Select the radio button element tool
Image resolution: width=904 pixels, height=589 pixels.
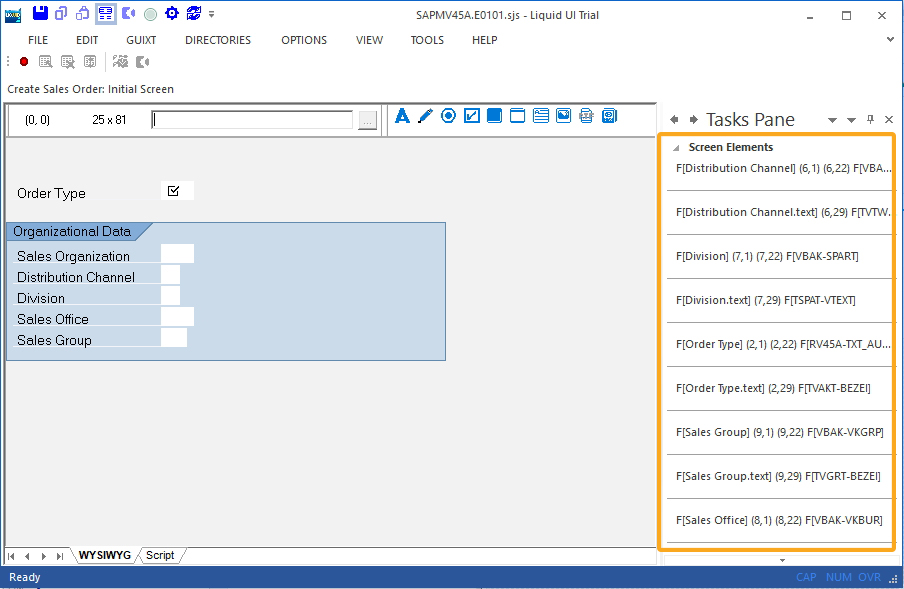[448, 116]
